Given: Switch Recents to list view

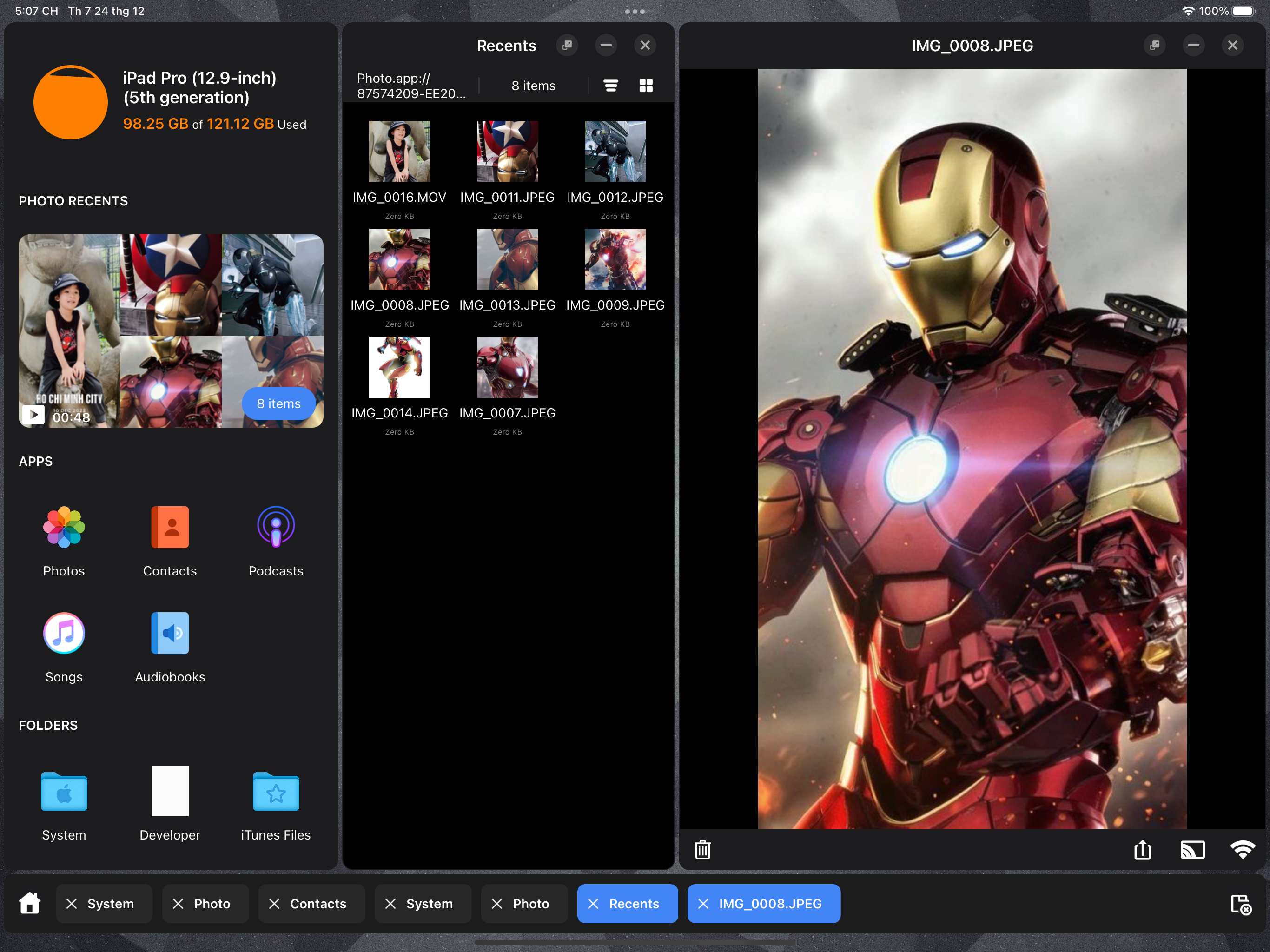Looking at the screenshot, I should pyautogui.click(x=611, y=86).
